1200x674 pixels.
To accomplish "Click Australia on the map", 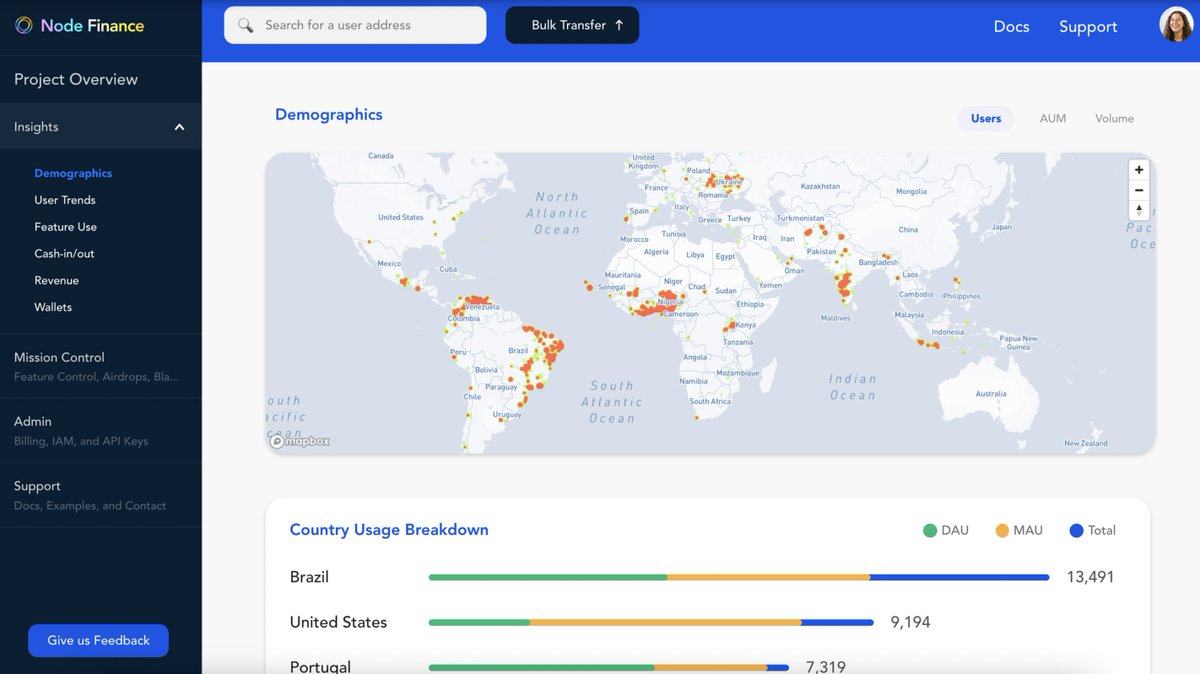I will 991,393.
